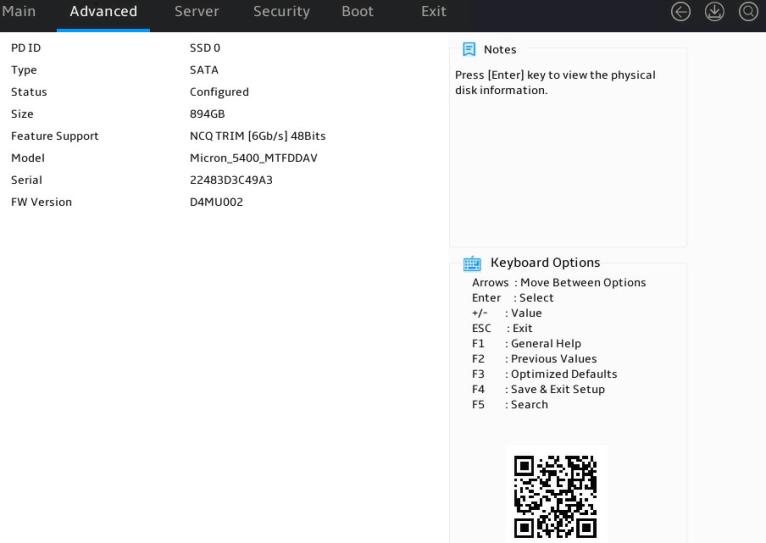Click the download/save icon in header
Image resolution: width=766 pixels, height=543 pixels.
tap(714, 12)
